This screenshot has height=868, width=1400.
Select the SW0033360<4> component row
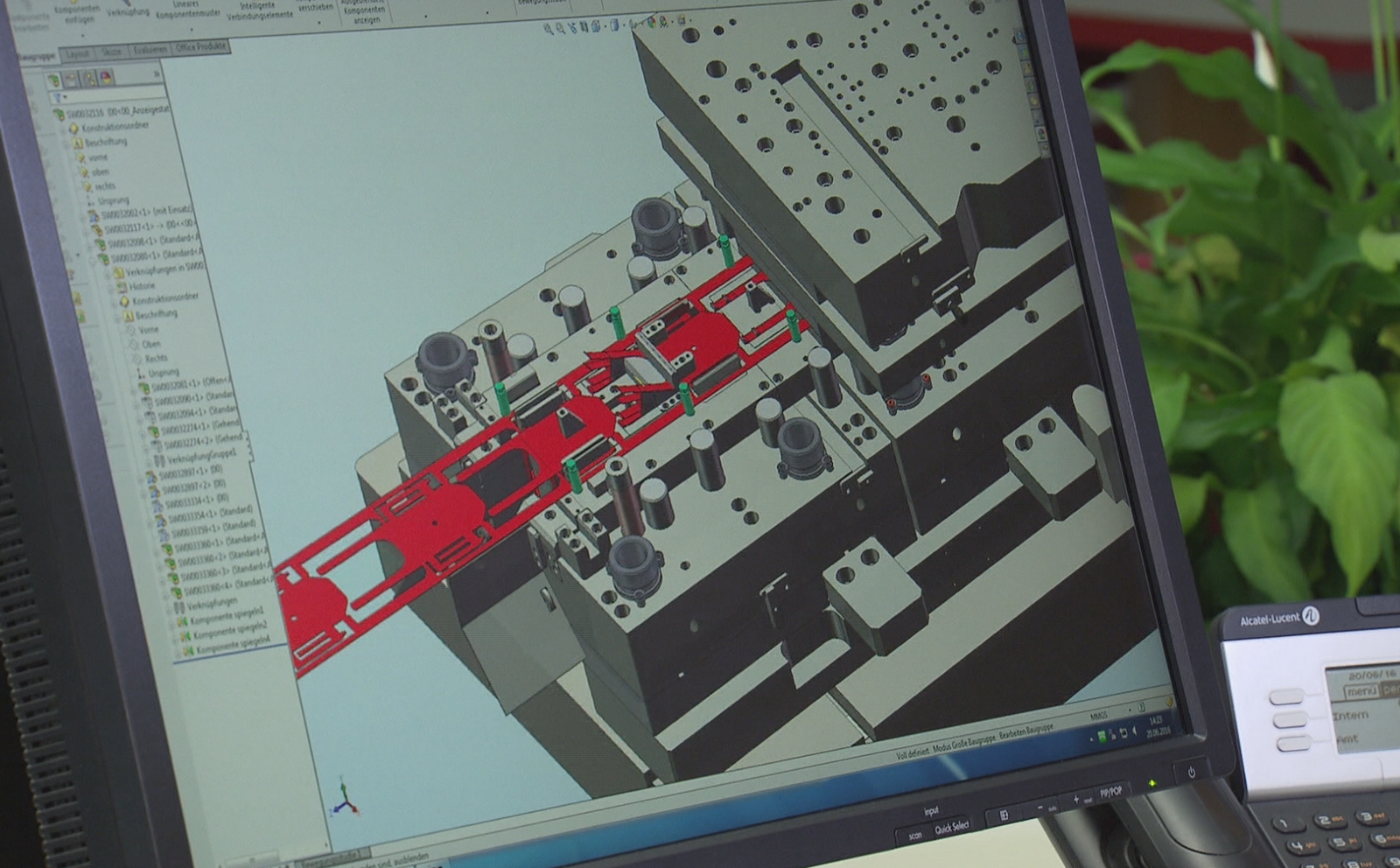point(222,586)
